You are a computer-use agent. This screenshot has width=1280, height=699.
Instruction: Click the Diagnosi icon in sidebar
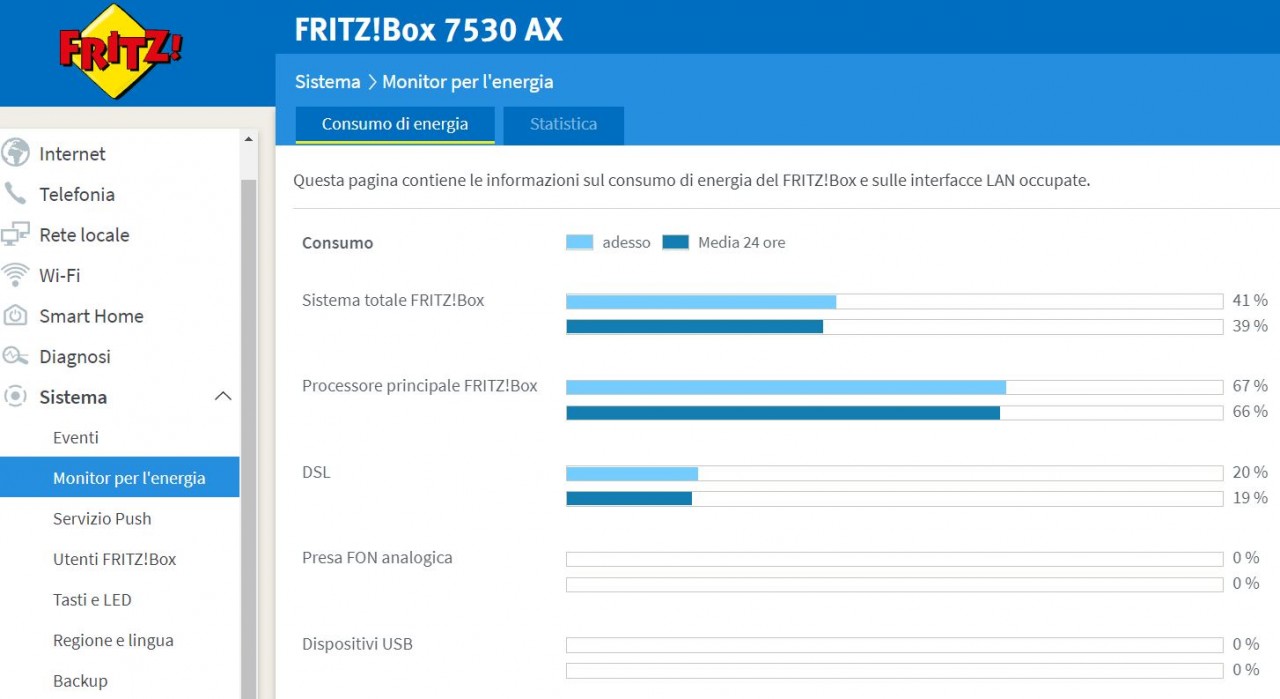point(16,356)
